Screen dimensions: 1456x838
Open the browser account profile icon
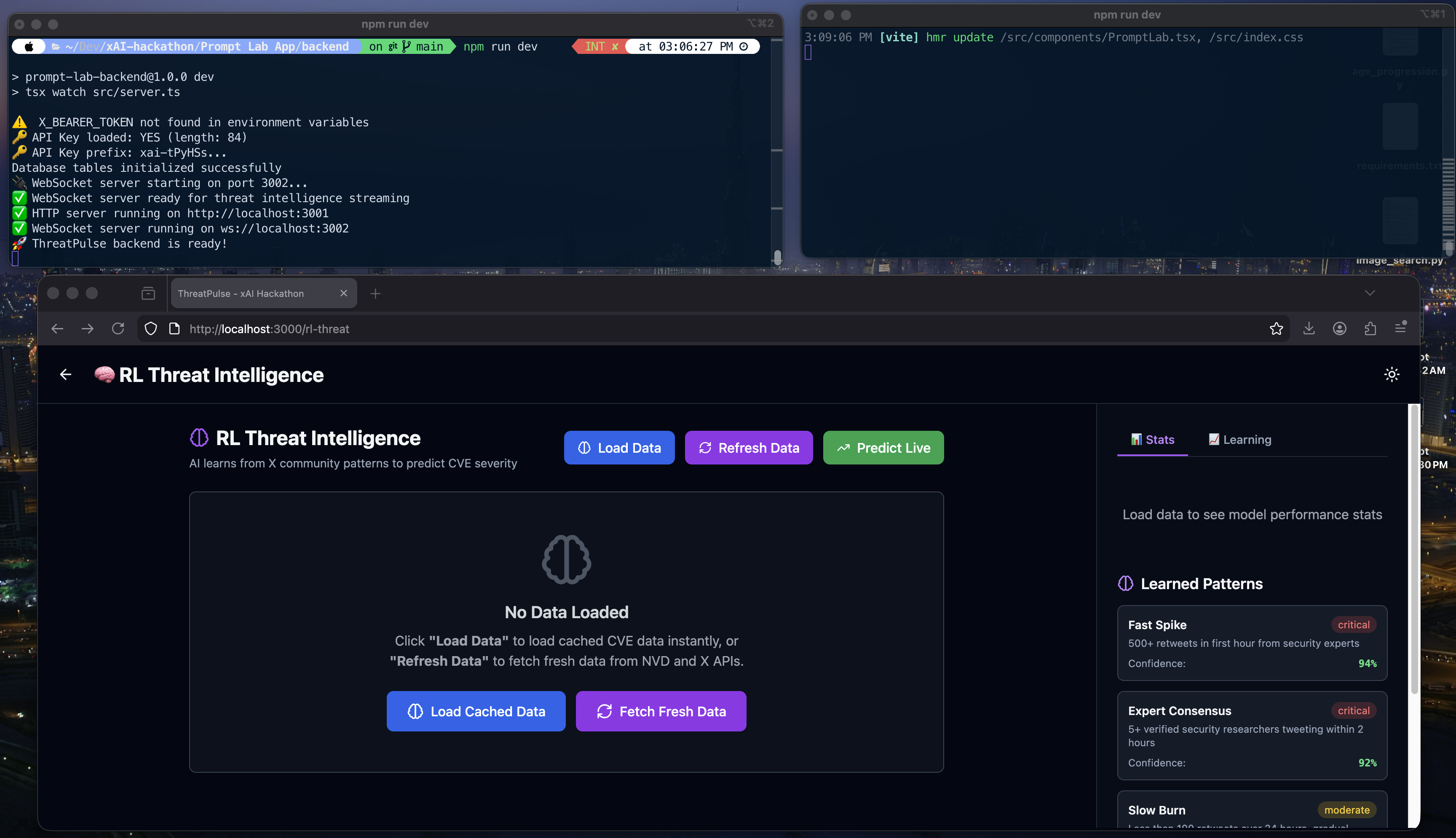pos(1339,328)
